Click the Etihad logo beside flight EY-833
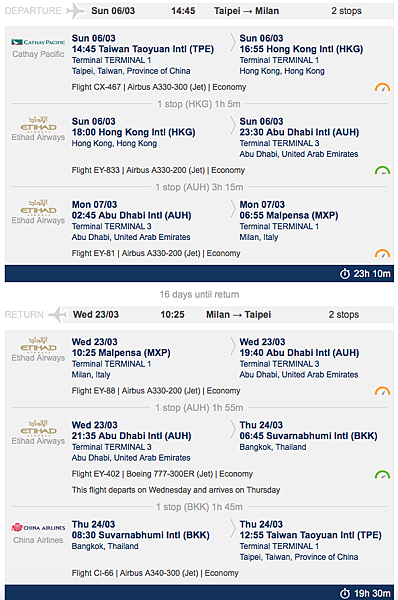The height and width of the screenshot is (600, 398). click(x=38, y=124)
